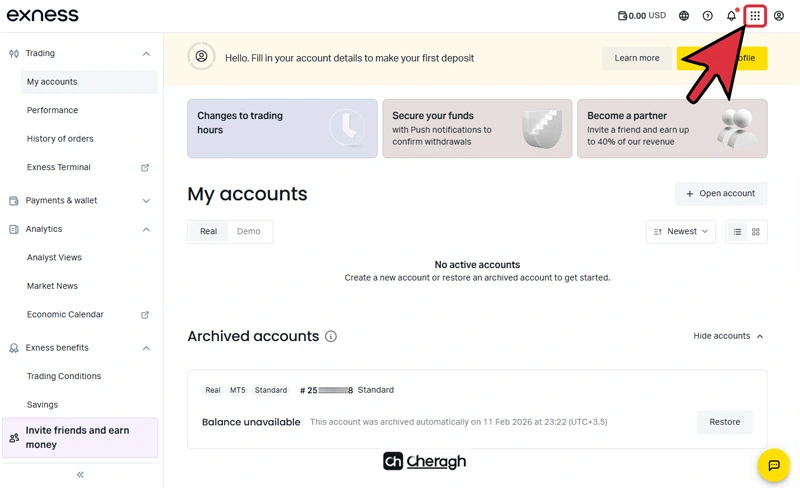The width and height of the screenshot is (800, 488).
Task: Switch to list view layout
Action: pyautogui.click(x=737, y=232)
